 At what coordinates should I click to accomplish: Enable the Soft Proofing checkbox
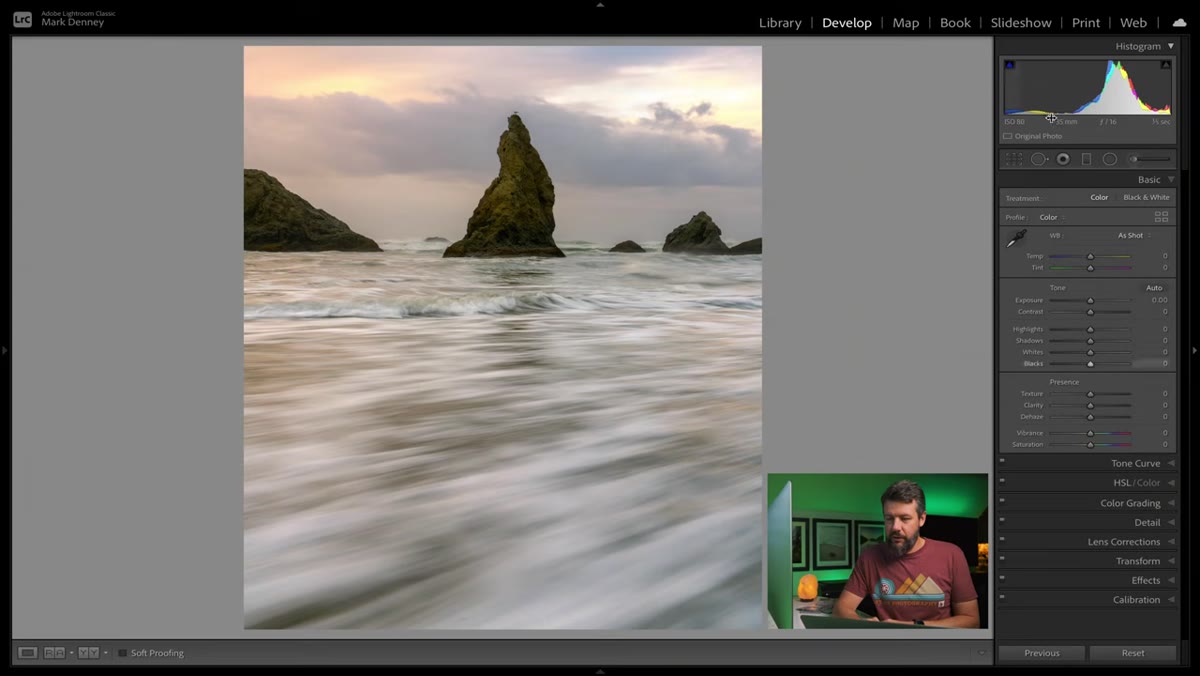(122, 653)
